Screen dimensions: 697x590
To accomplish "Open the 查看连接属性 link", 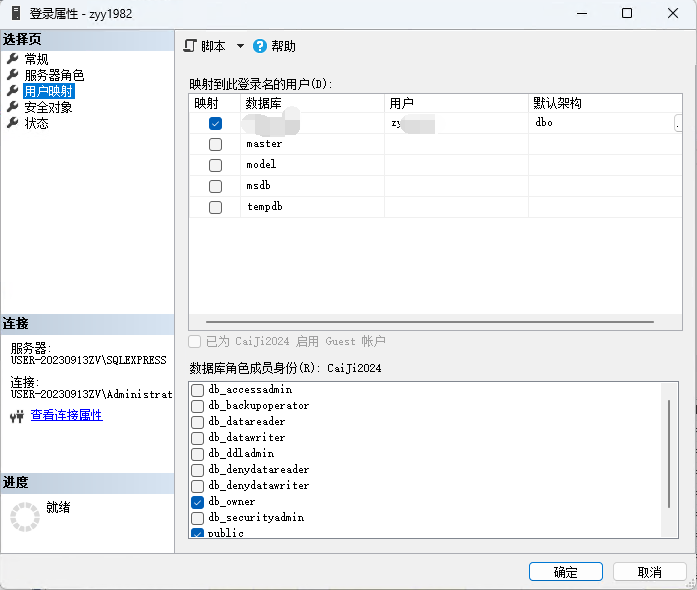I will [66, 416].
